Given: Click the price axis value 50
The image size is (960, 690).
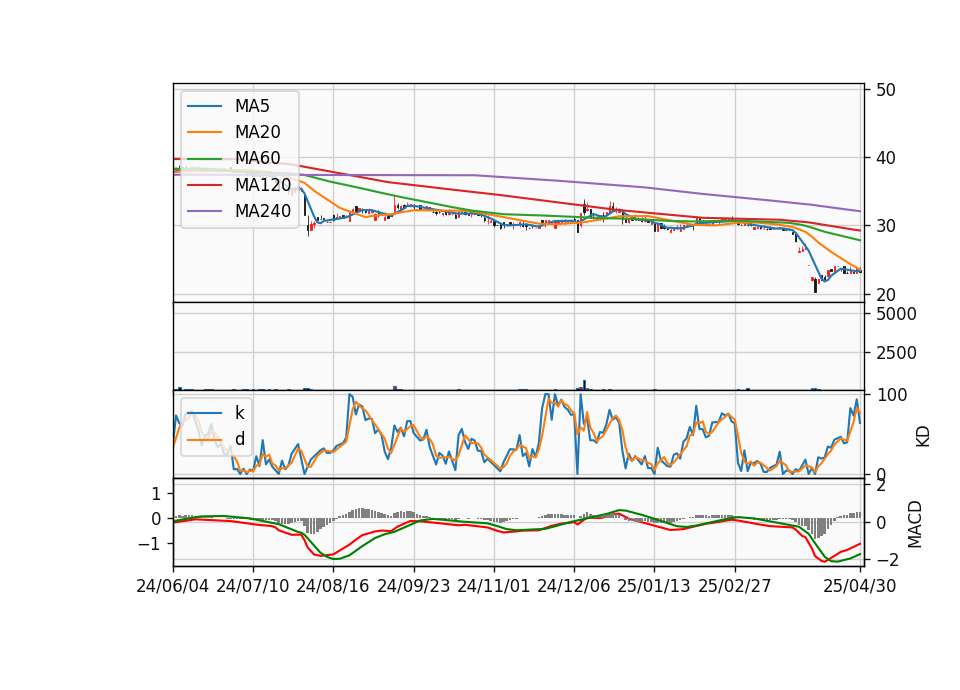Looking at the screenshot, I should (886, 90).
